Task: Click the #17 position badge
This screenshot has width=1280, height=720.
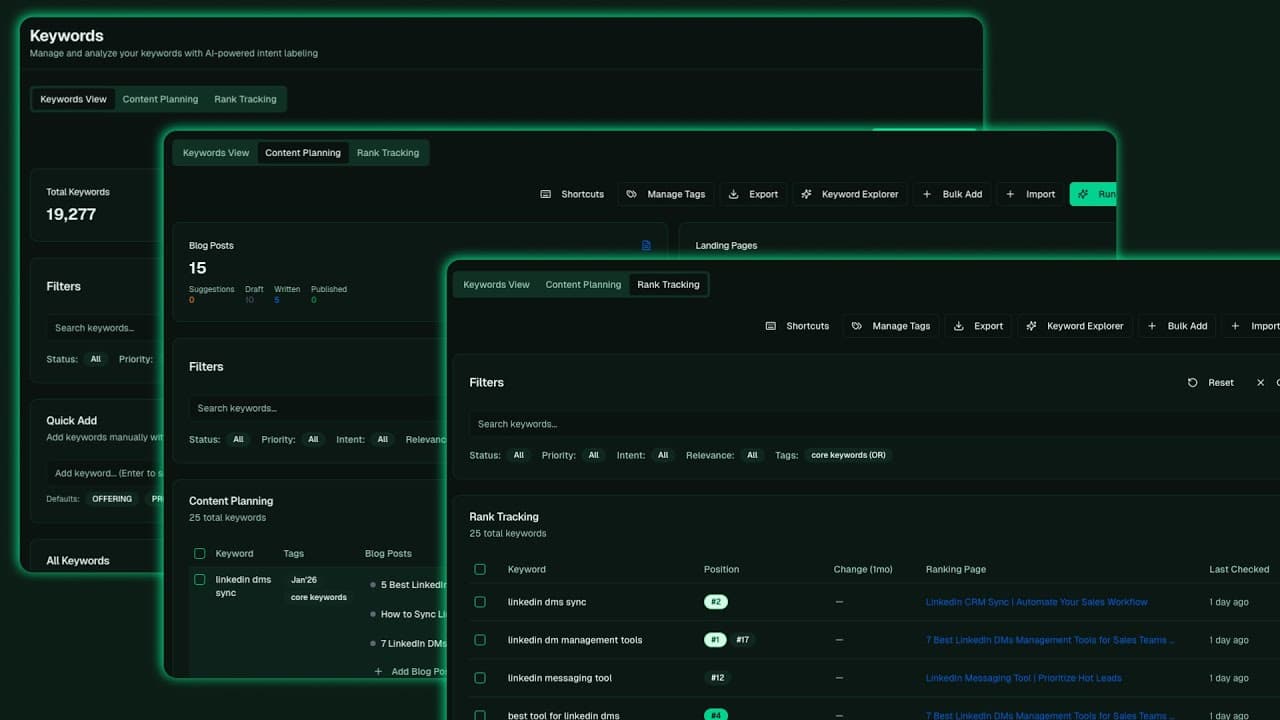Action: click(x=743, y=640)
